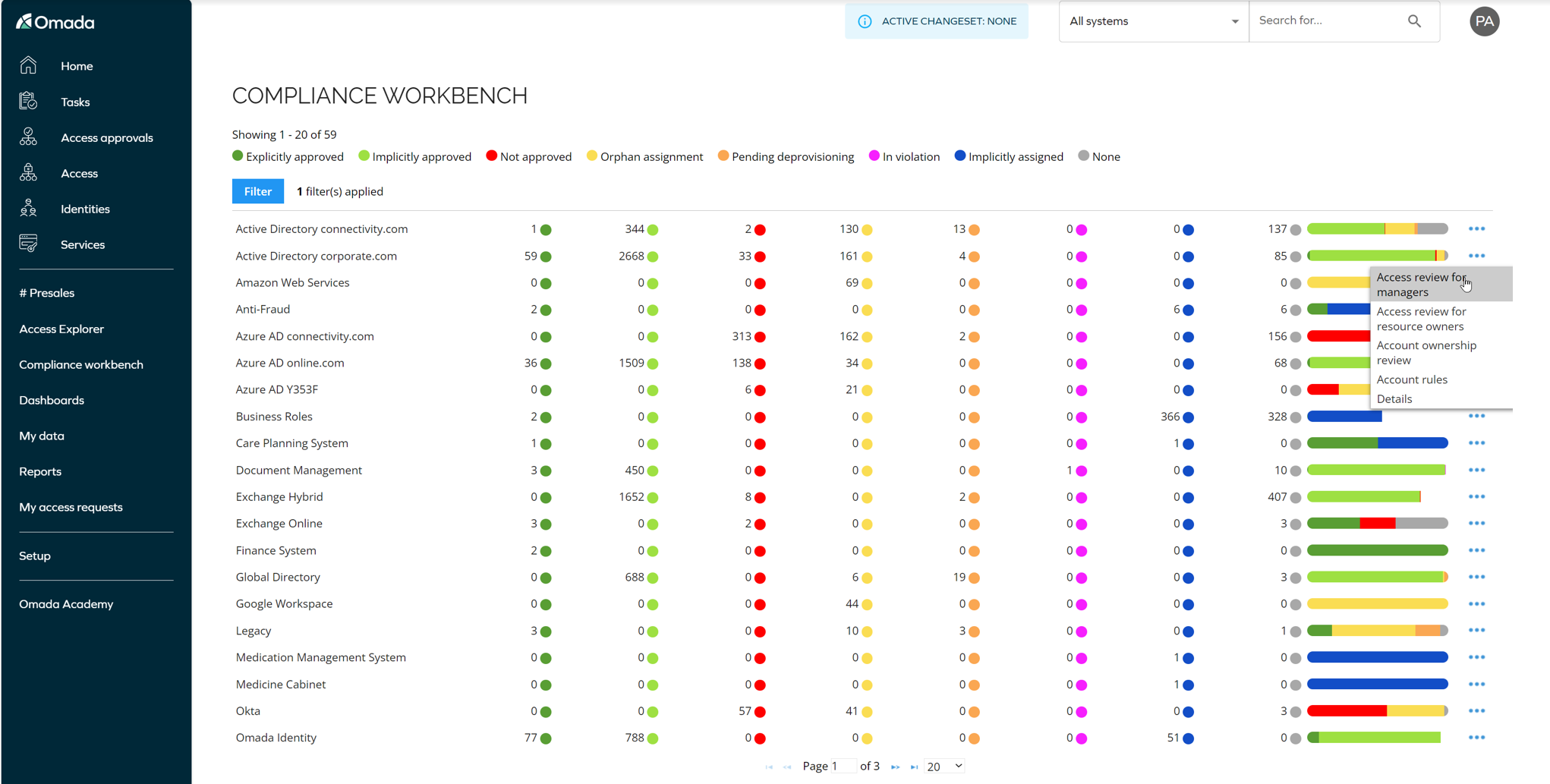The width and height of the screenshot is (1550, 784).
Task: Click the search magnifier icon
Action: point(1414,21)
